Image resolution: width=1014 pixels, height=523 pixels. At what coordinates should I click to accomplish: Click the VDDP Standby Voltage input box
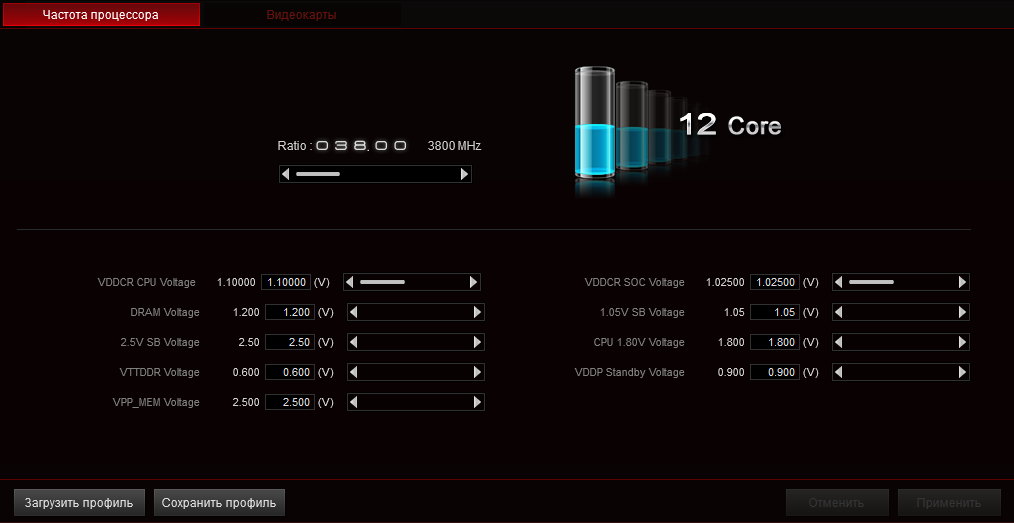(x=775, y=372)
